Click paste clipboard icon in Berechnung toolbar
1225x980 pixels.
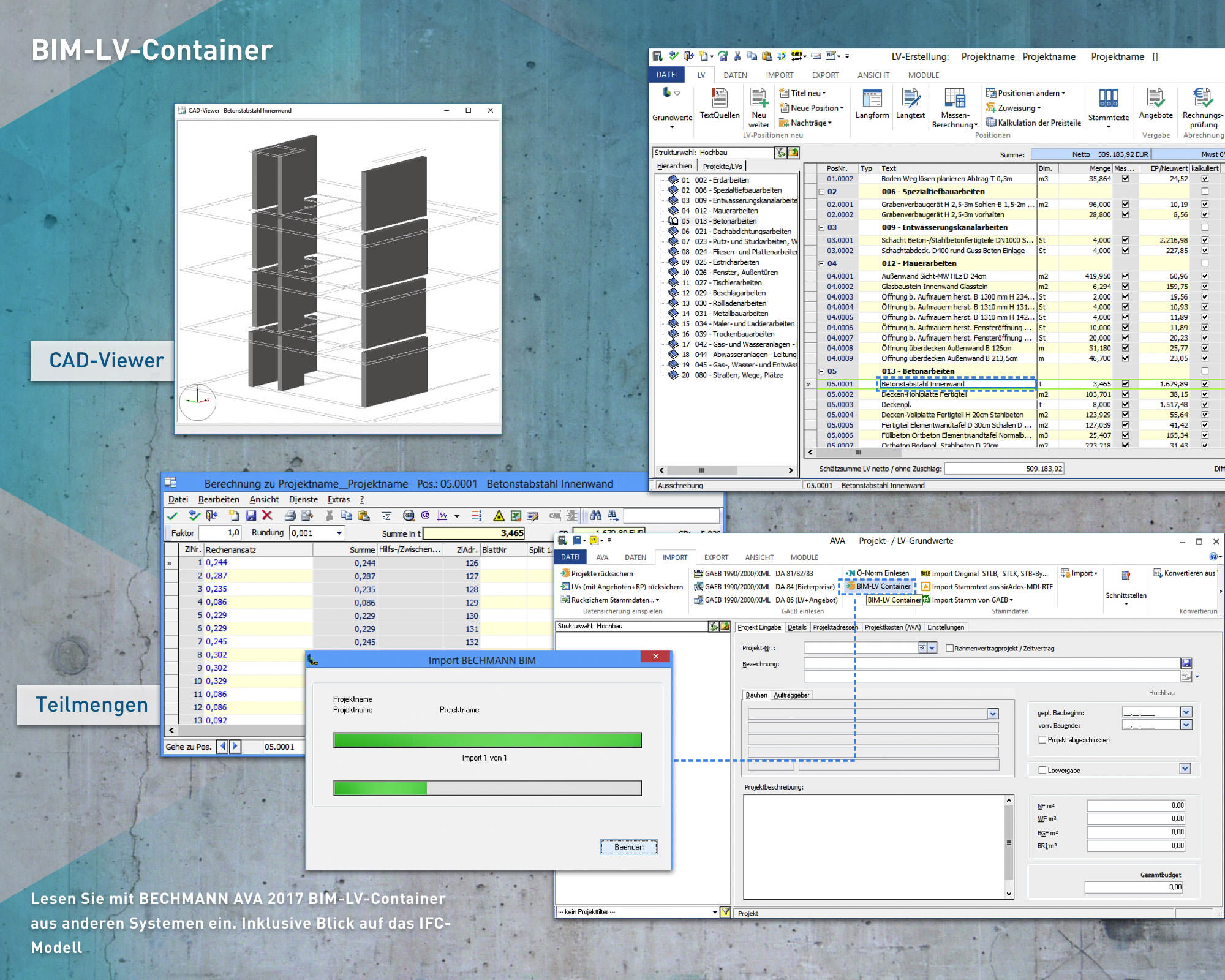pyautogui.click(x=363, y=516)
